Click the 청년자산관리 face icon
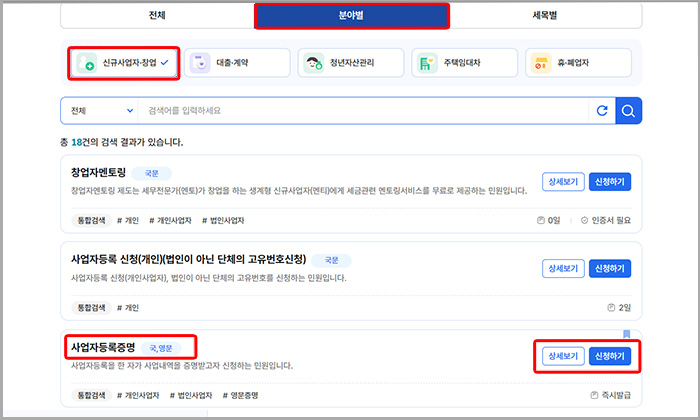This screenshot has height=420, width=700. (x=313, y=63)
